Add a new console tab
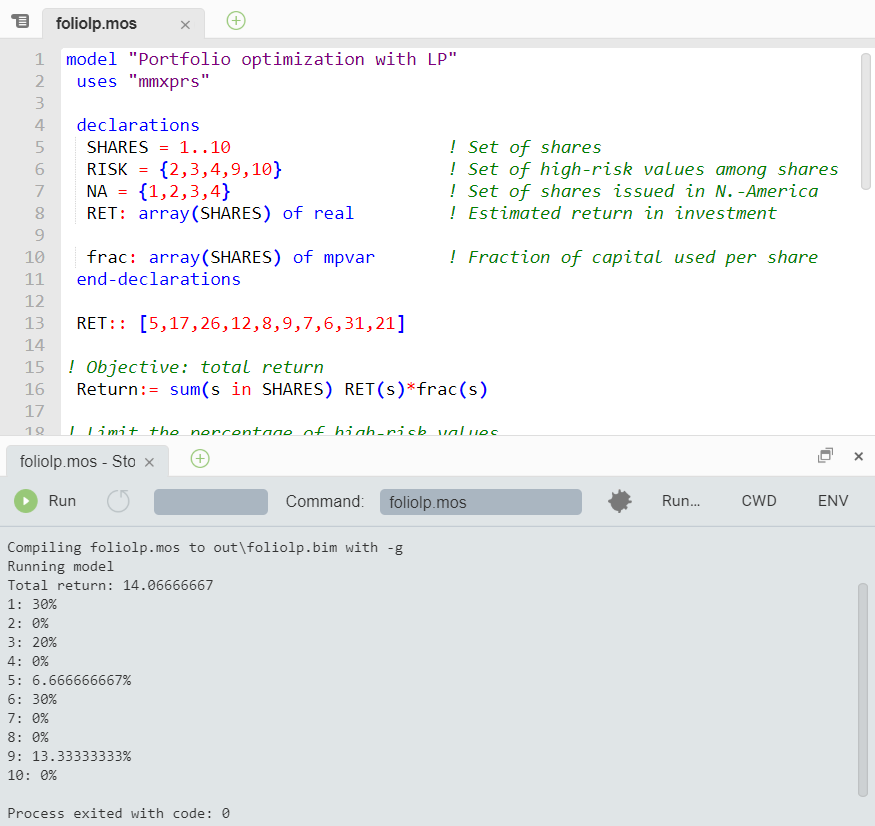Image resolution: width=875 pixels, height=826 pixels. point(200,459)
